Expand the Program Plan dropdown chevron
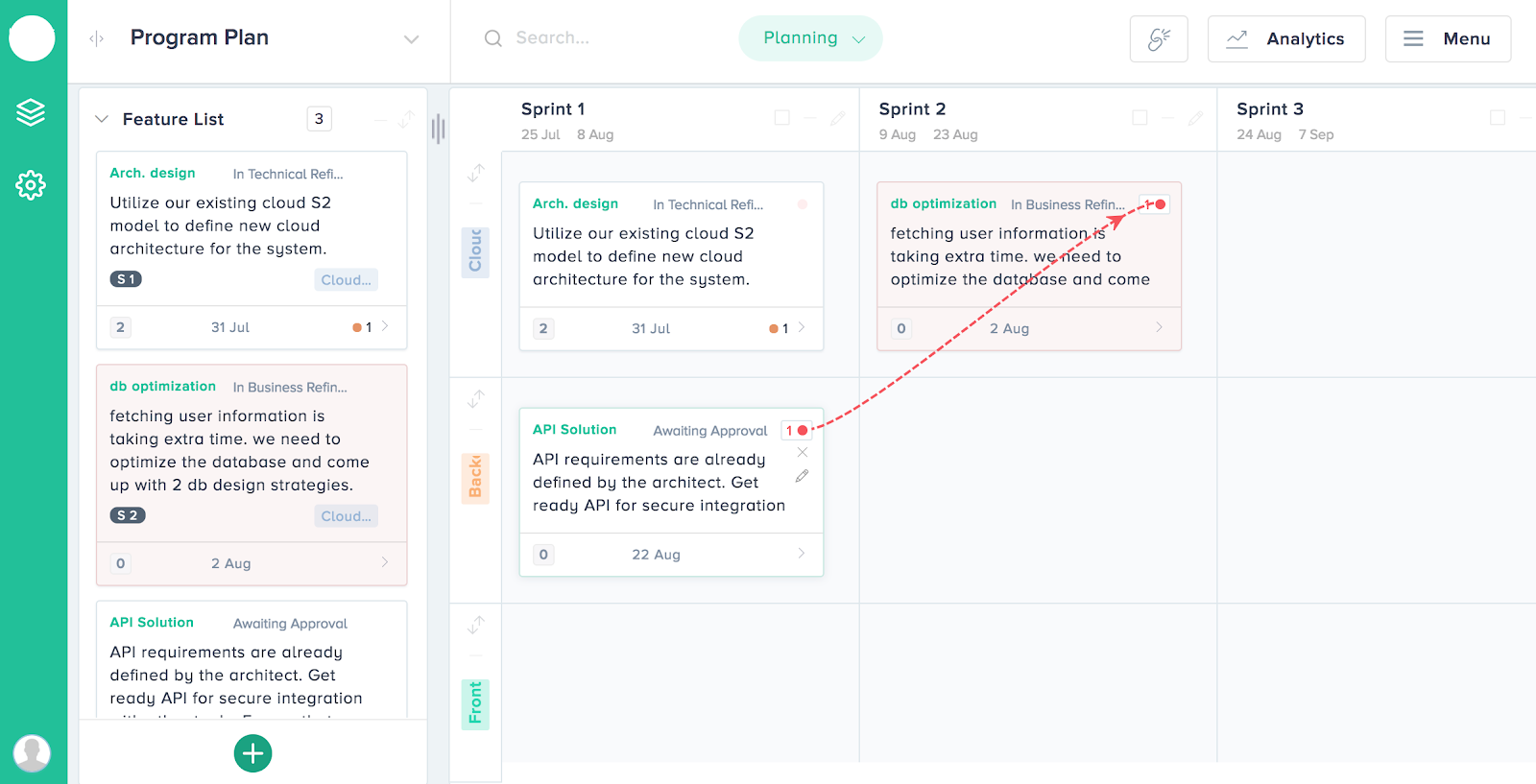This screenshot has width=1536, height=784. pos(411,39)
